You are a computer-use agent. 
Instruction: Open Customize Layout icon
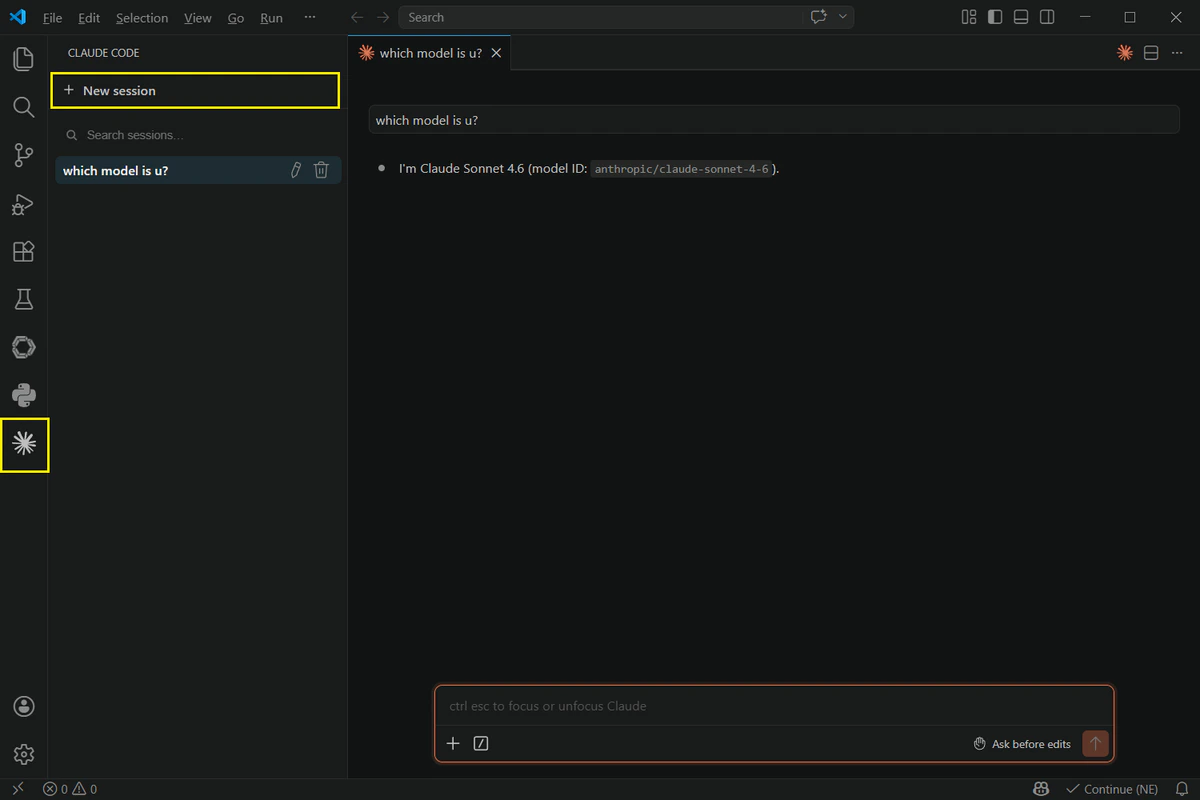[969, 17]
